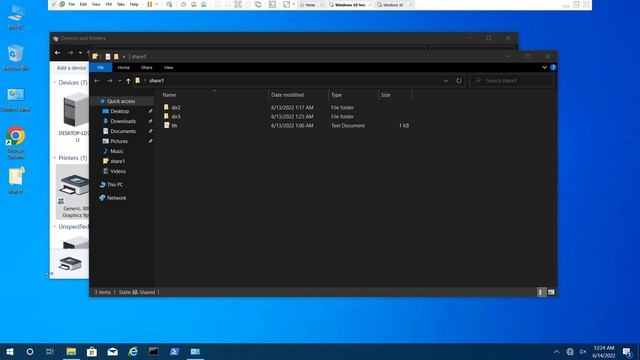Switch to Details view in status bar

click(x=541, y=292)
